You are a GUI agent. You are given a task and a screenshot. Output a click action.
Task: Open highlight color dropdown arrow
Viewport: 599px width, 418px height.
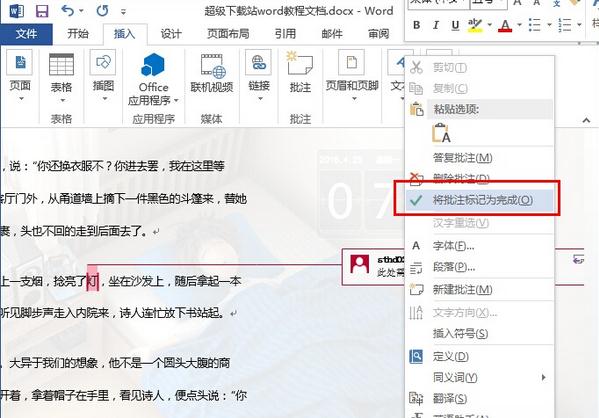tap(489, 25)
